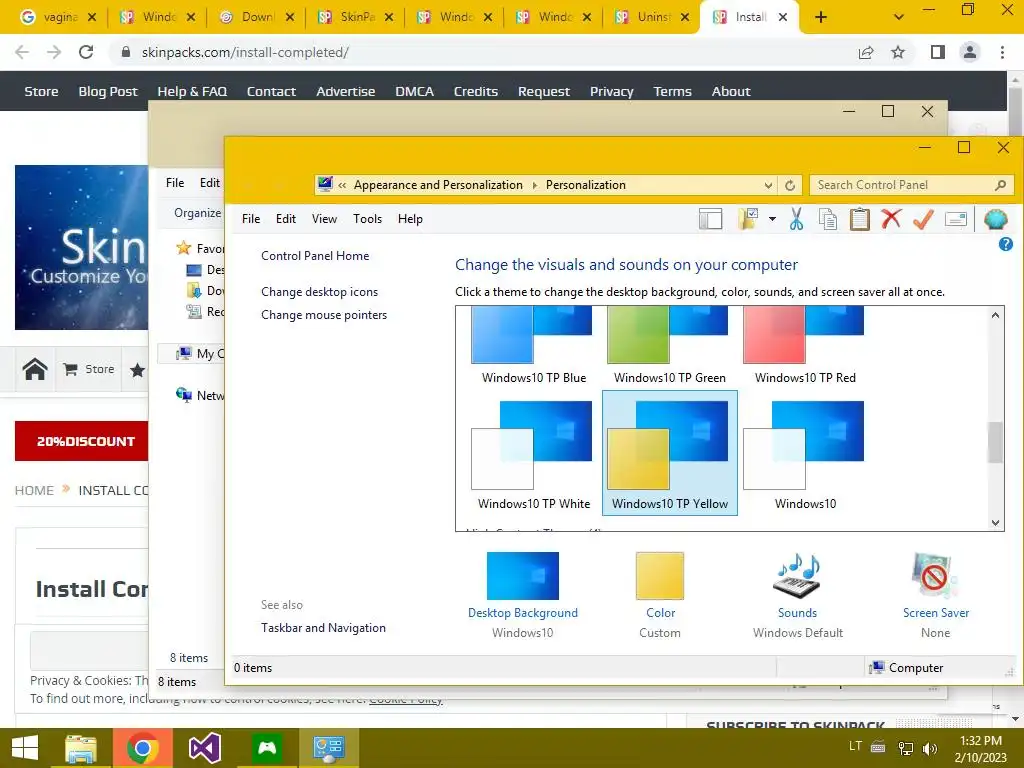Bookmark this page with star icon
Viewport: 1024px width, 768px height.
click(x=898, y=52)
